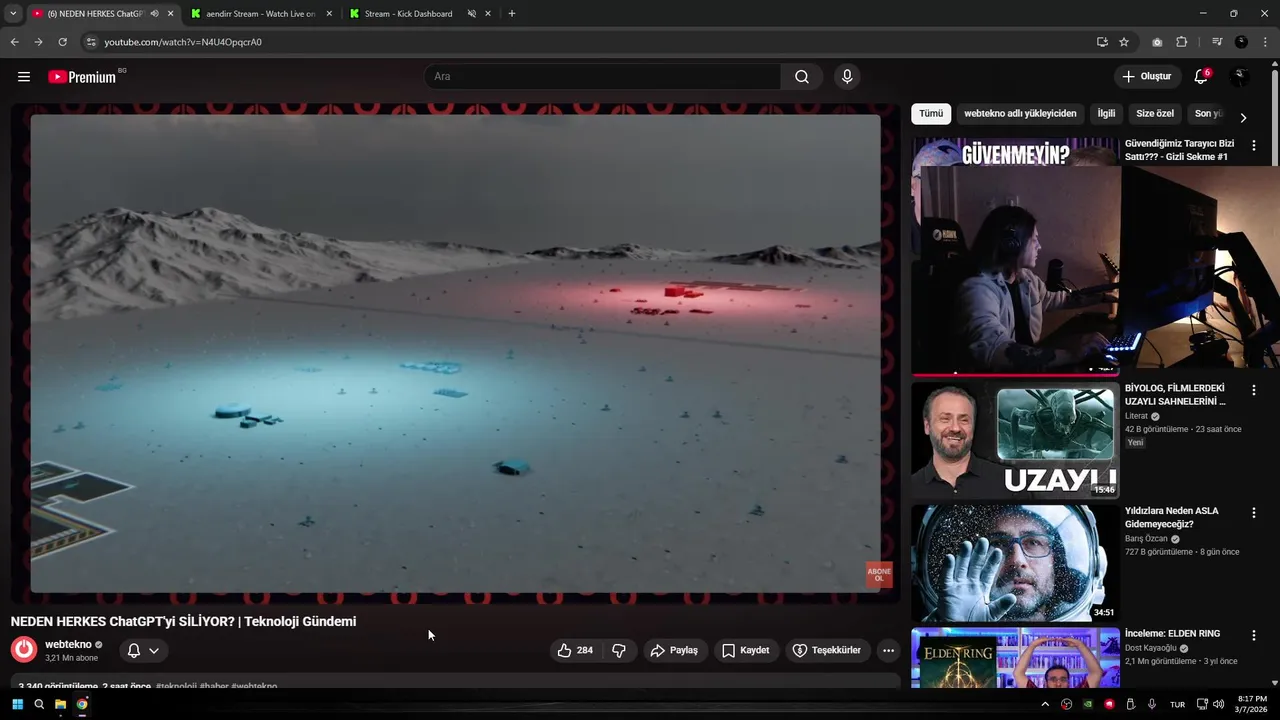Open TUR keyboard language selector
This screenshot has width=1280, height=720.
point(1177,704)
